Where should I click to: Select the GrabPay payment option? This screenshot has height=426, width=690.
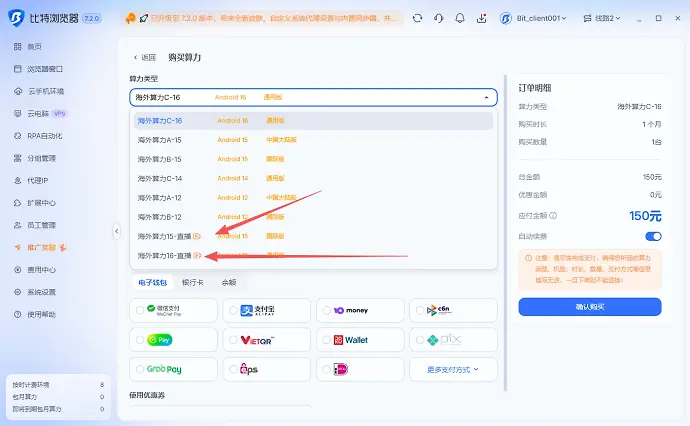click(173, 369)
